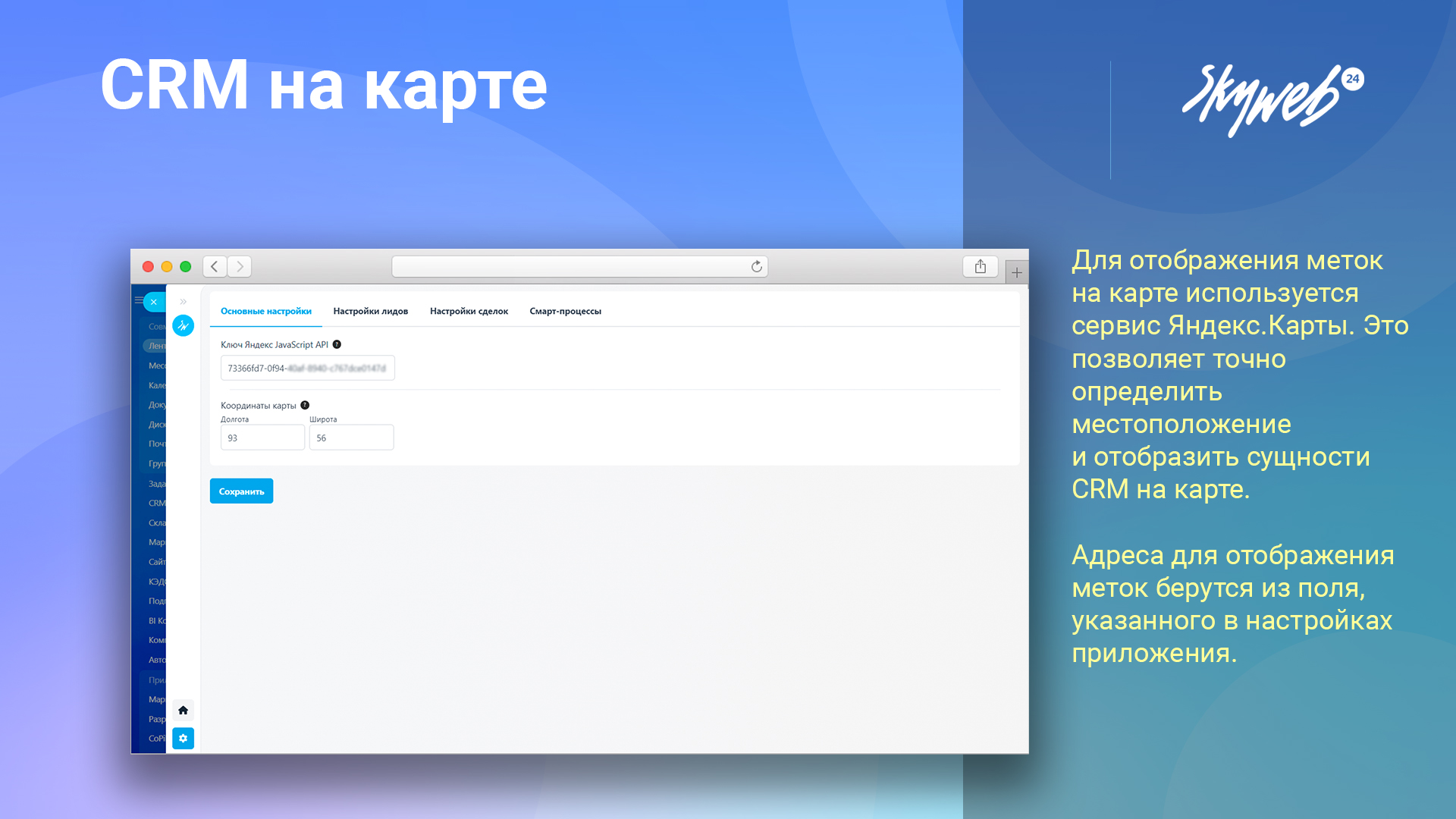Open the browser share icon
This screenshot has height=819, width=1456.
980,266
